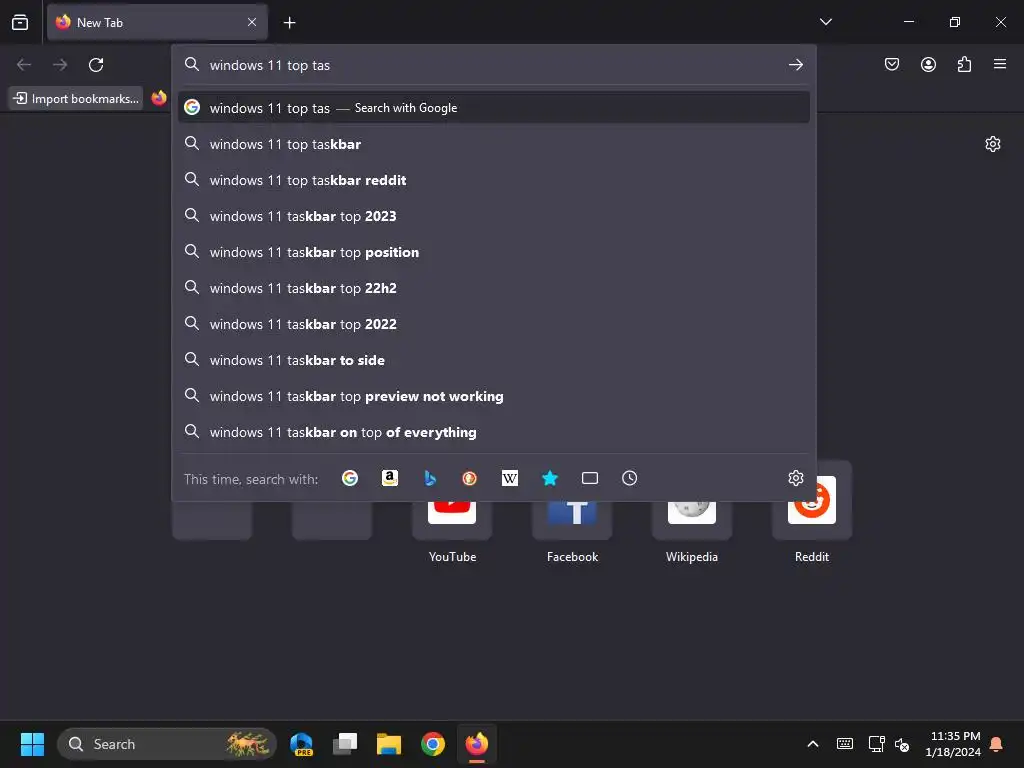Viewport: 1024px width, 768px height.
Task: Launch Google Chrome from taskbar
Action: pos(432,744)
